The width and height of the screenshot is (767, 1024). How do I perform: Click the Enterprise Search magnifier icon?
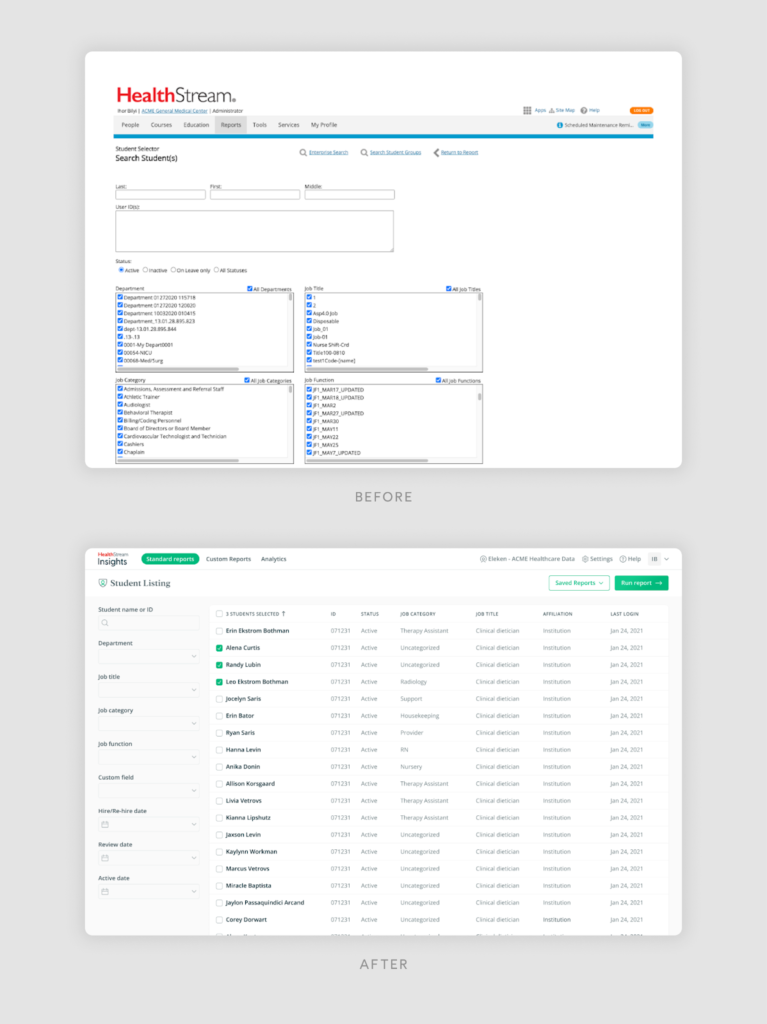303,152
